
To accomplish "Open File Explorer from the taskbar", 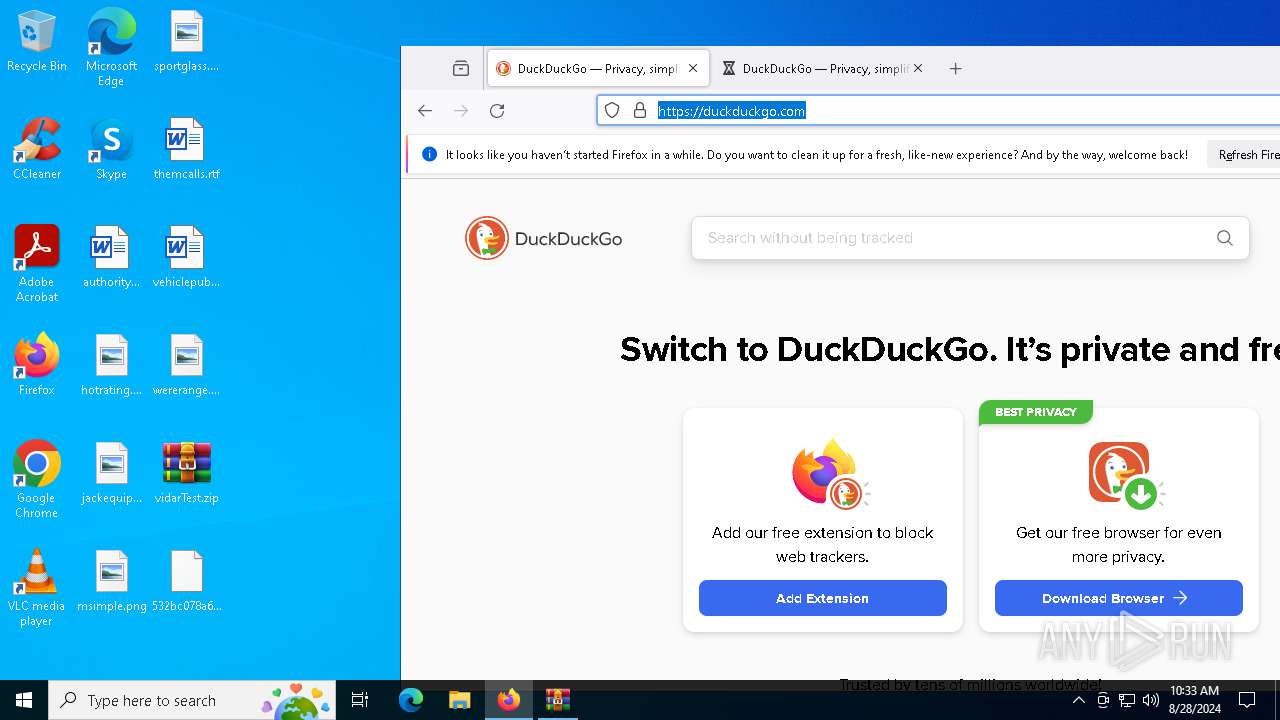I will 460,701.
